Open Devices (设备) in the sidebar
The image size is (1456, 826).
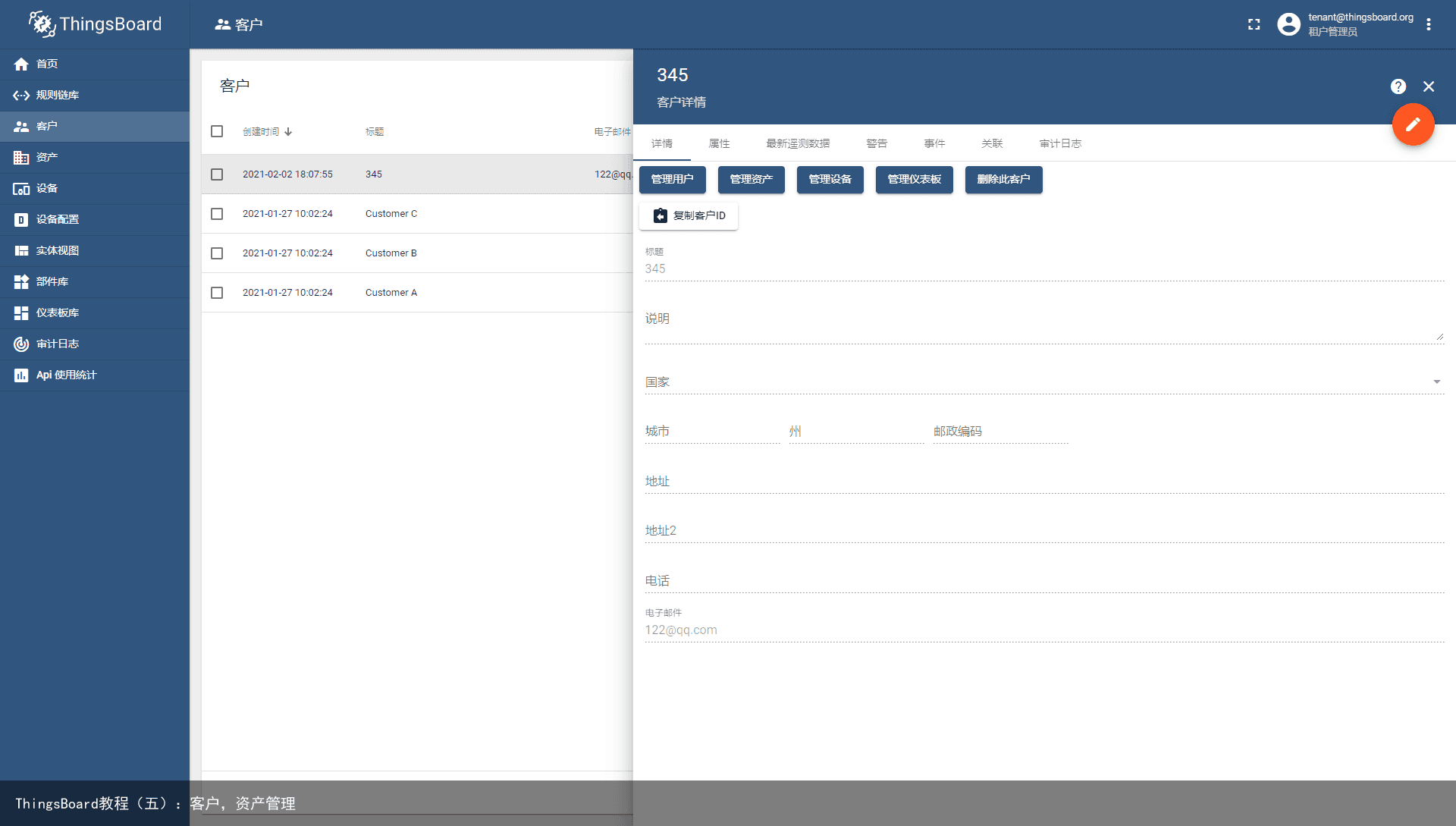point(94,189)
